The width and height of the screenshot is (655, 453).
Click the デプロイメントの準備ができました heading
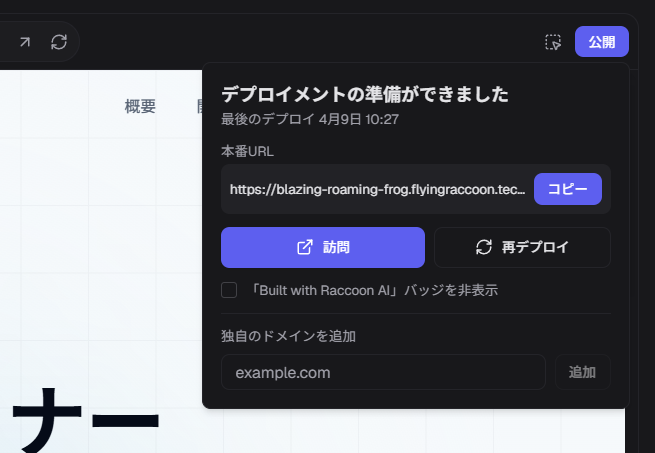point(364,95)
